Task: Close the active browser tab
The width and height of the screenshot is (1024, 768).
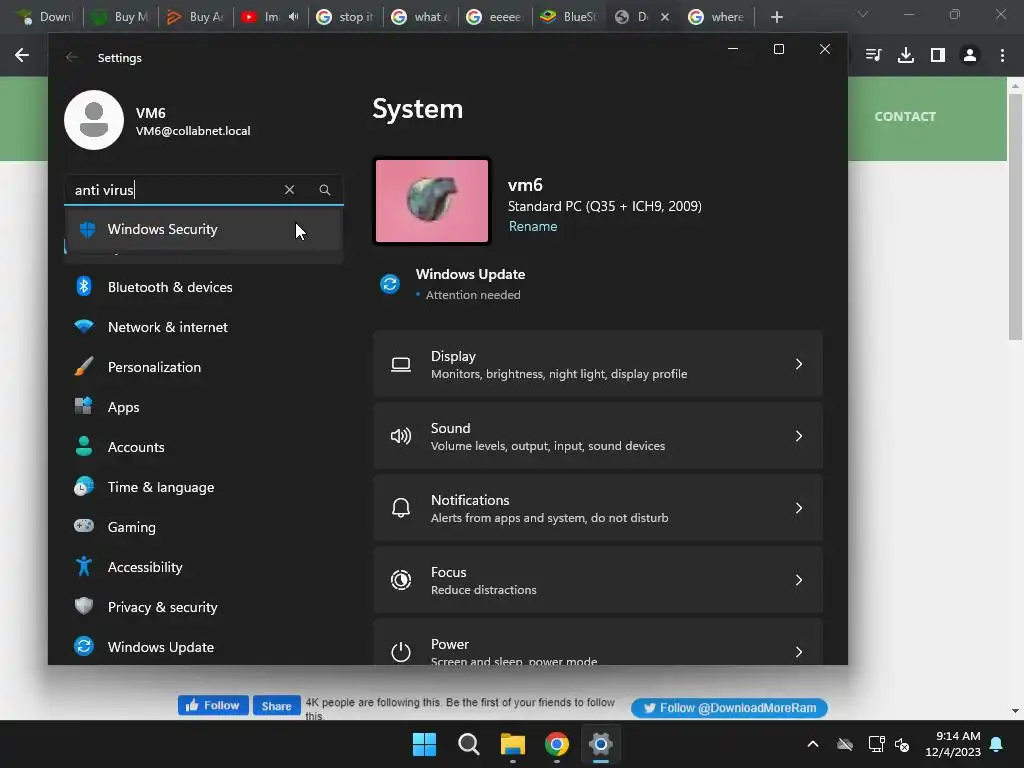Action: [665, 17]
